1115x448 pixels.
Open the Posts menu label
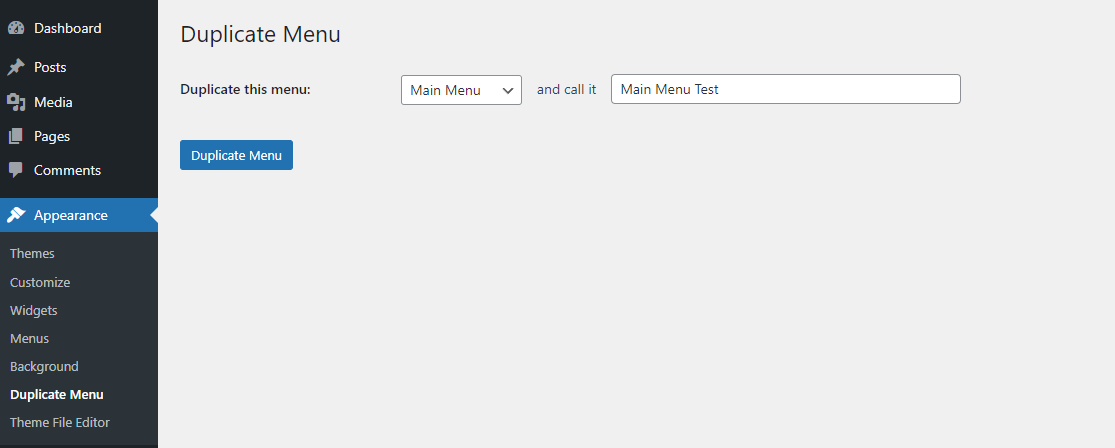tap(50, 68)
